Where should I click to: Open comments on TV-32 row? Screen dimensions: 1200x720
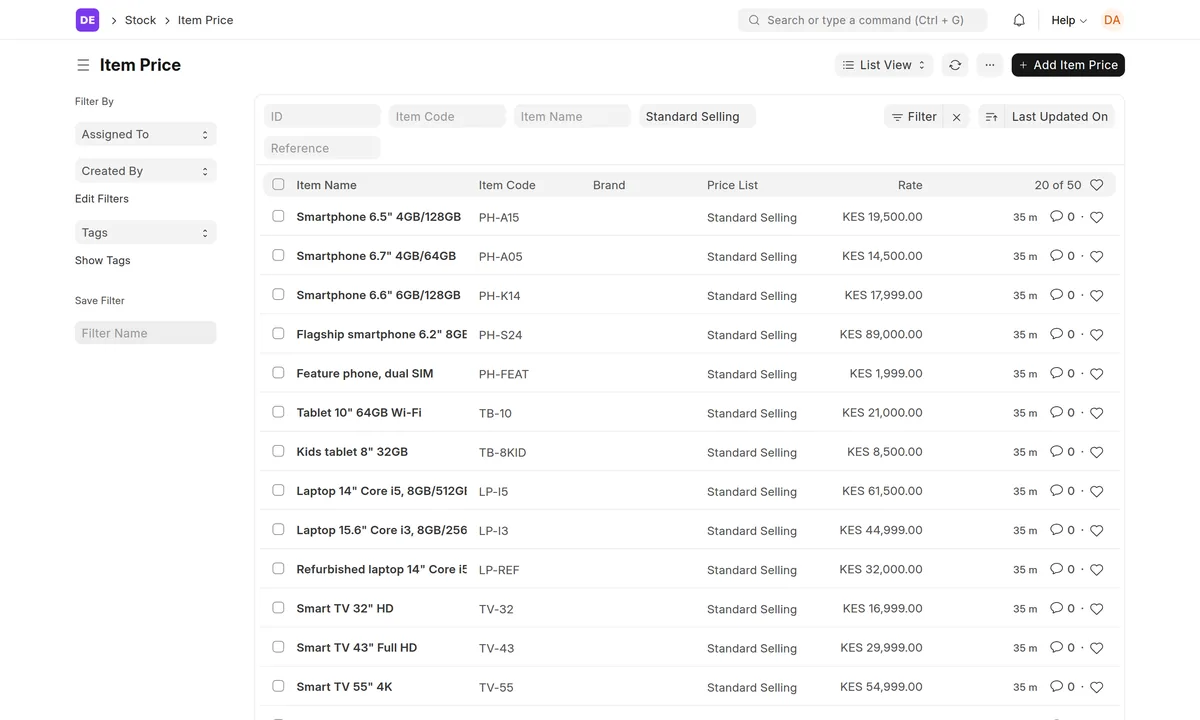click(x=1062, y=608)
